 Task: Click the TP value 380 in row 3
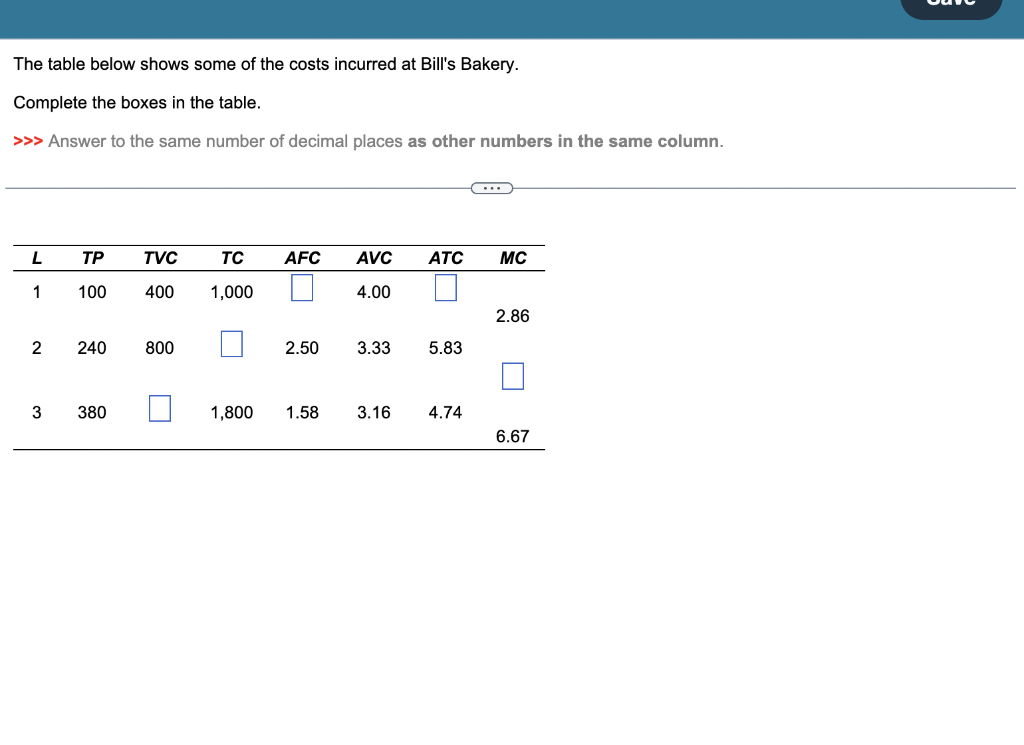pyautogui.click(x=92, y=412)
